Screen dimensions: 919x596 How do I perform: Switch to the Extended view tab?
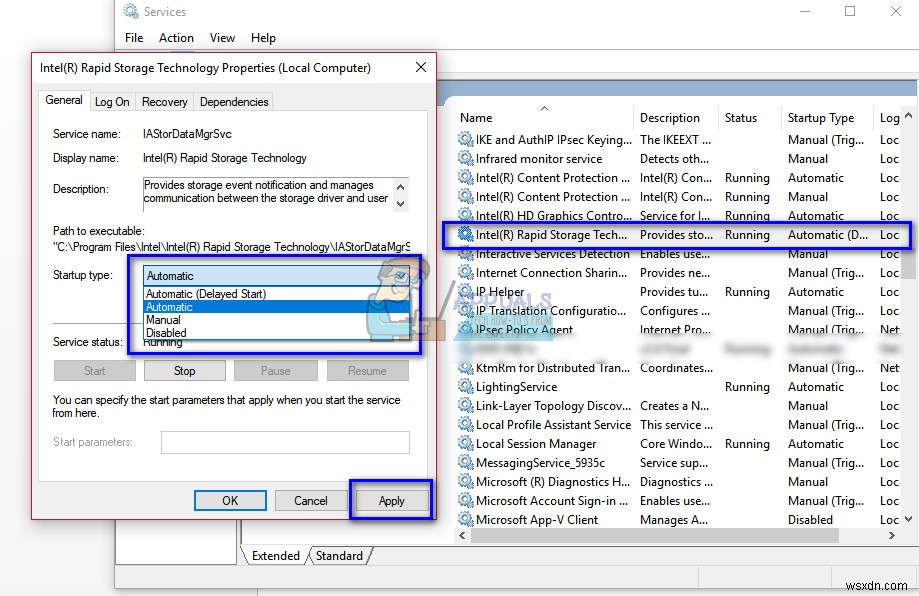pyautogui.click(x=275, y=556)
